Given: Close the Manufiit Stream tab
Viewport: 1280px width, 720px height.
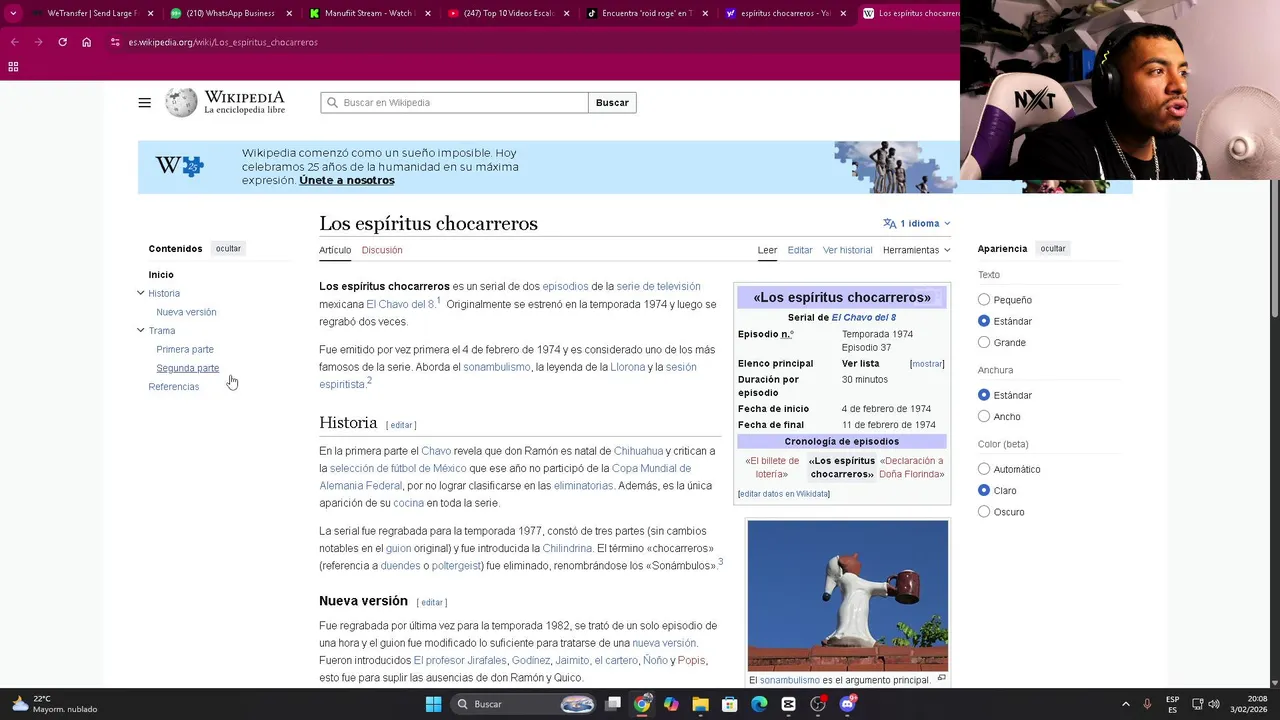Looking at the screenshot, I should pos(428,13).
